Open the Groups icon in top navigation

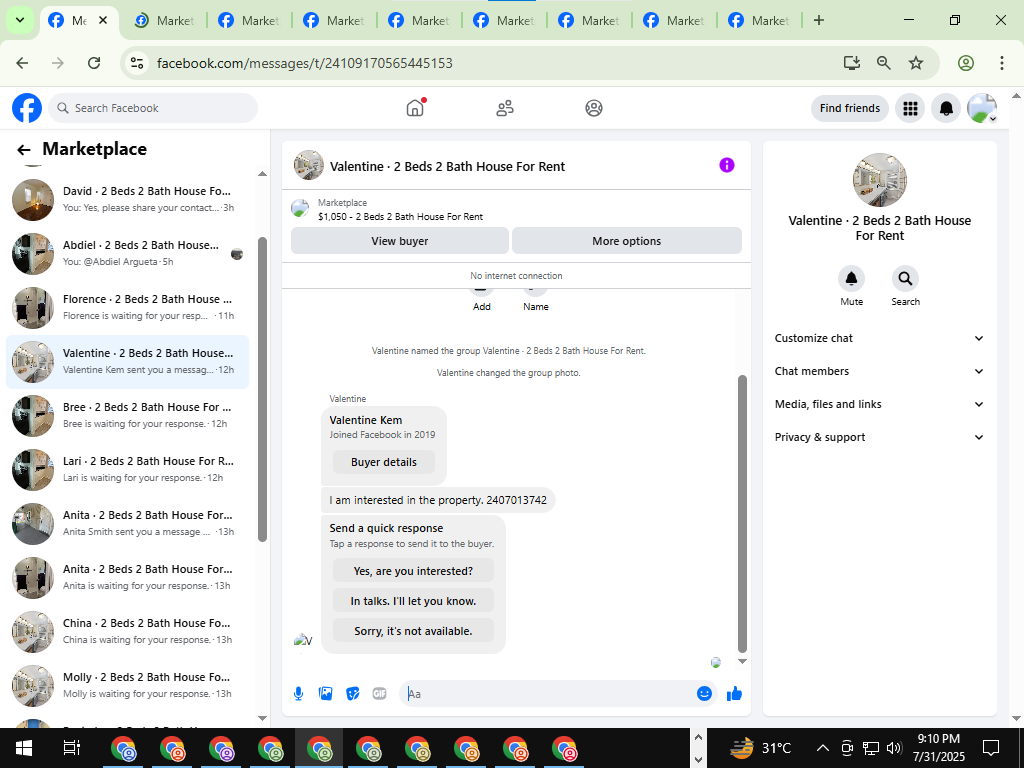click(594, 108)
